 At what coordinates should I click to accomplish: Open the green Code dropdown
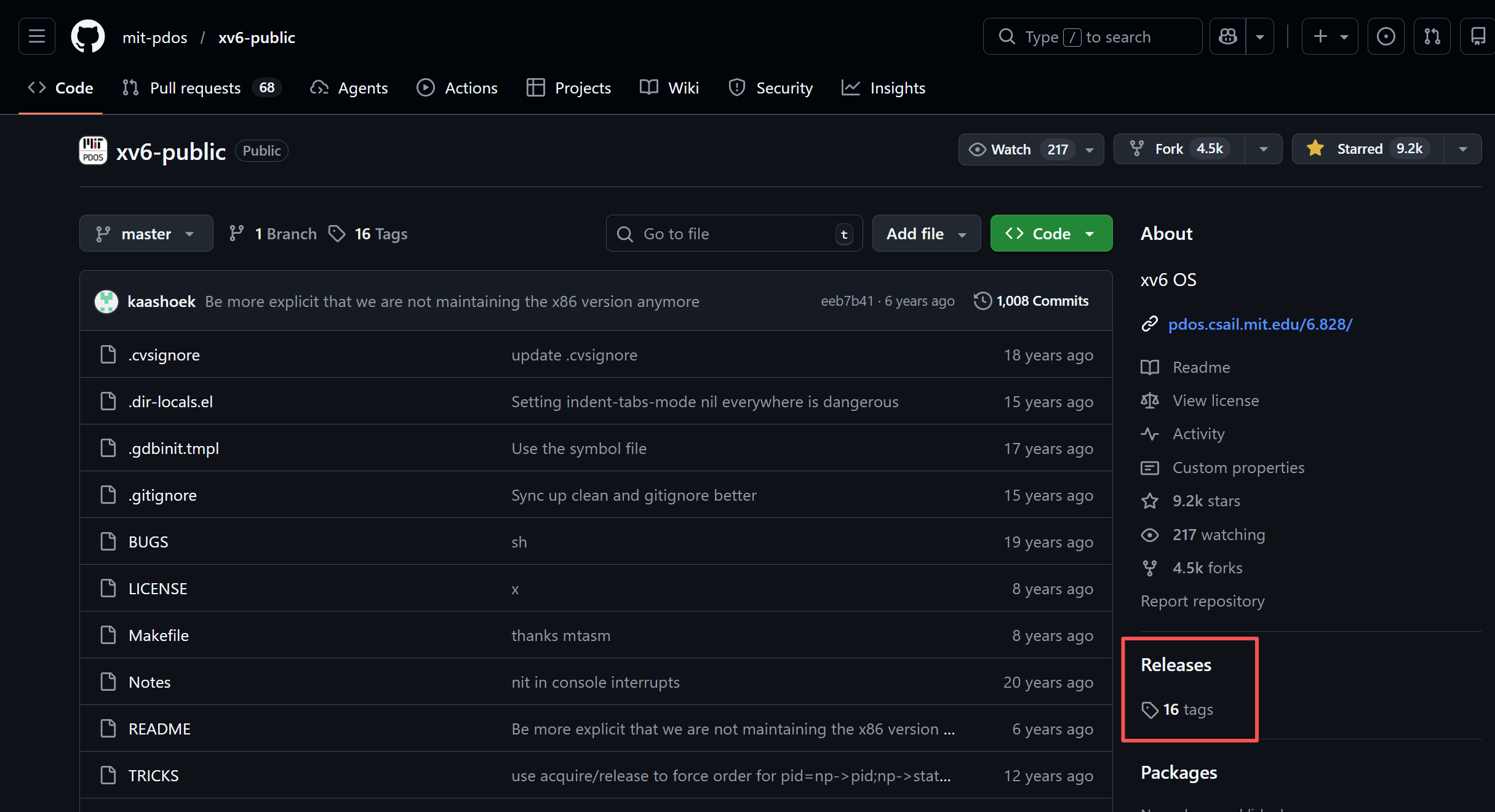click(x=1051, y=234)
